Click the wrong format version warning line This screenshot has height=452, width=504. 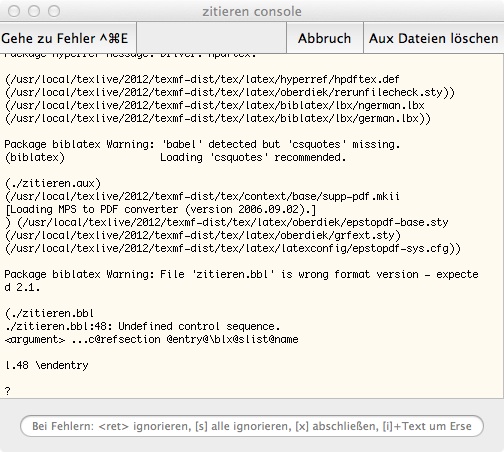click(241, 274)
